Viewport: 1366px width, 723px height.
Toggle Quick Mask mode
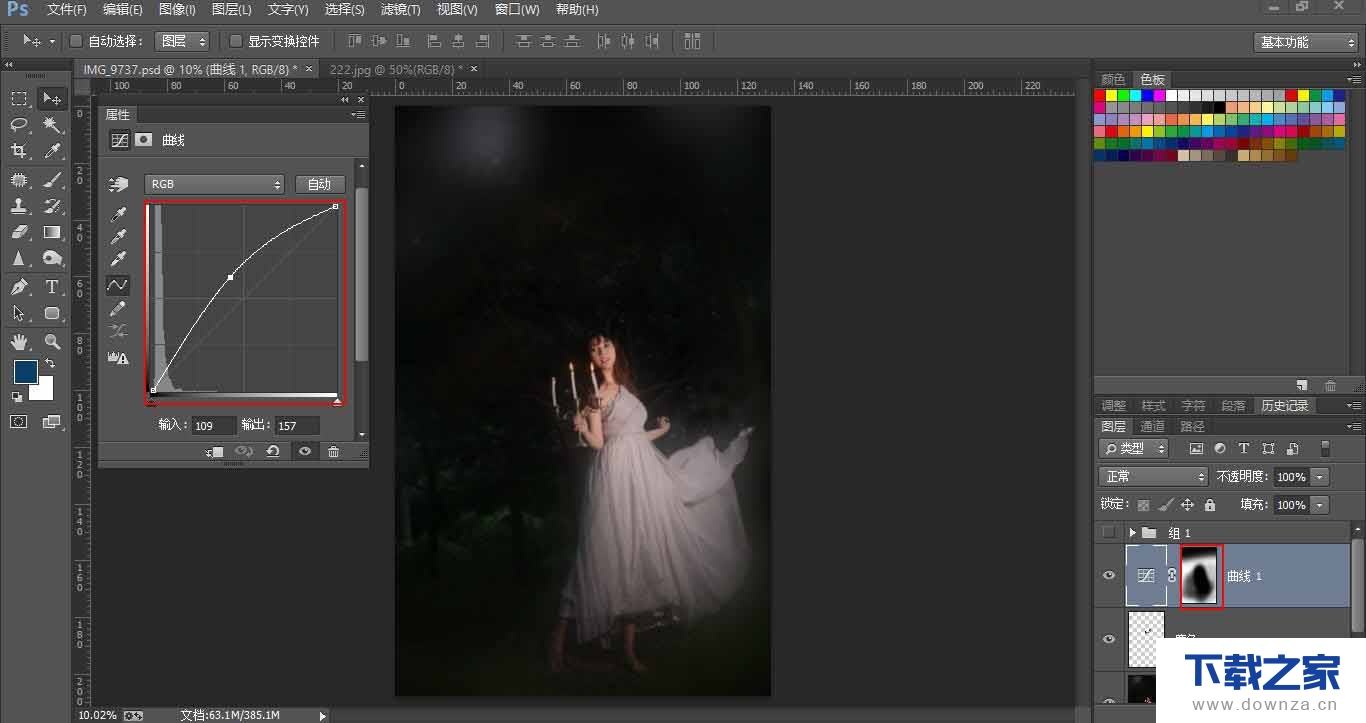(x=19, y=421)
